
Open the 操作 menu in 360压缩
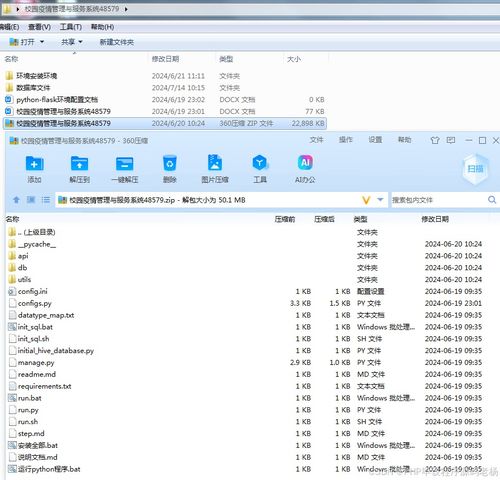(x=345, y=140)
